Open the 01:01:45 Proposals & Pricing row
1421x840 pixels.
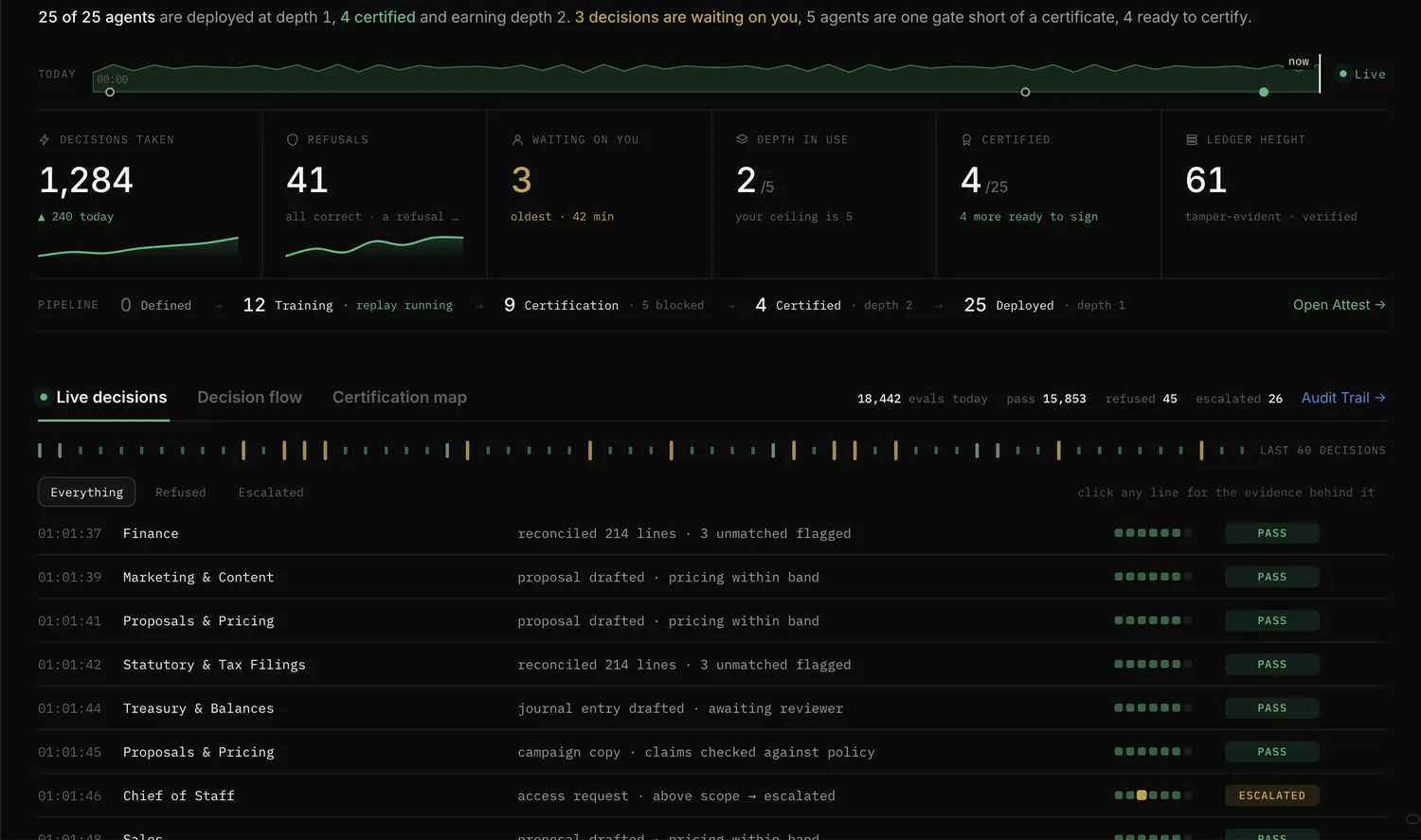pyautogui.click(x=712, y=752)
